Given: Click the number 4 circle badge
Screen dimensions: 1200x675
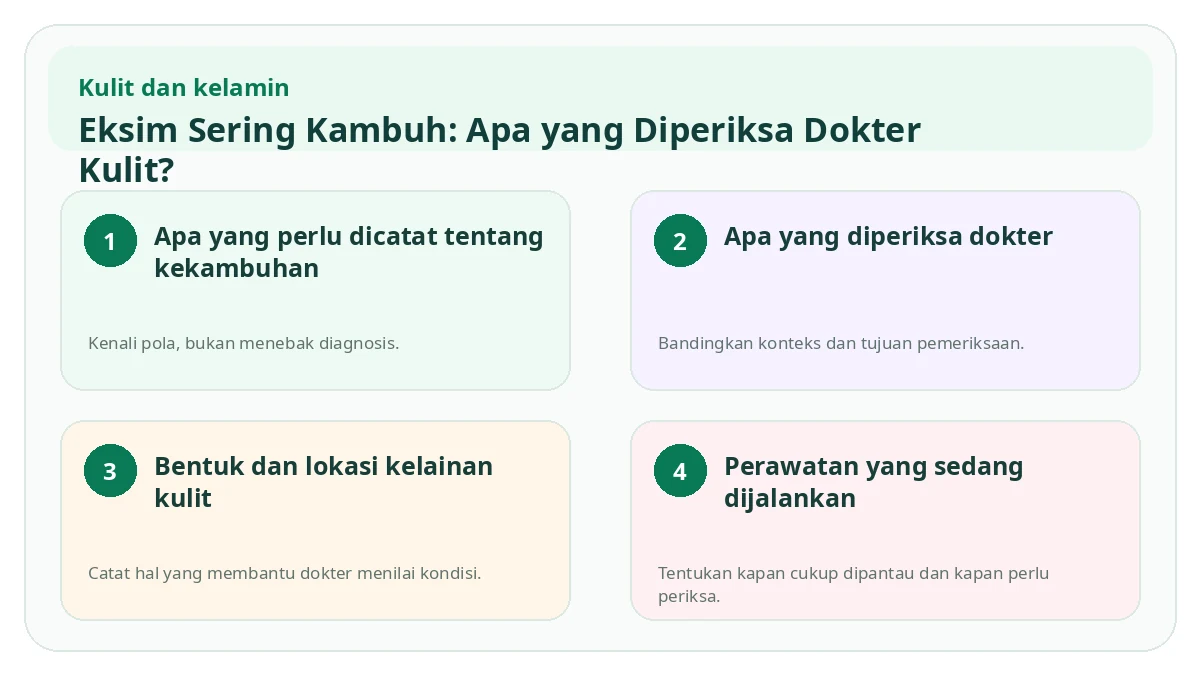Looking at the screenshot, I should tap(680, 471).
